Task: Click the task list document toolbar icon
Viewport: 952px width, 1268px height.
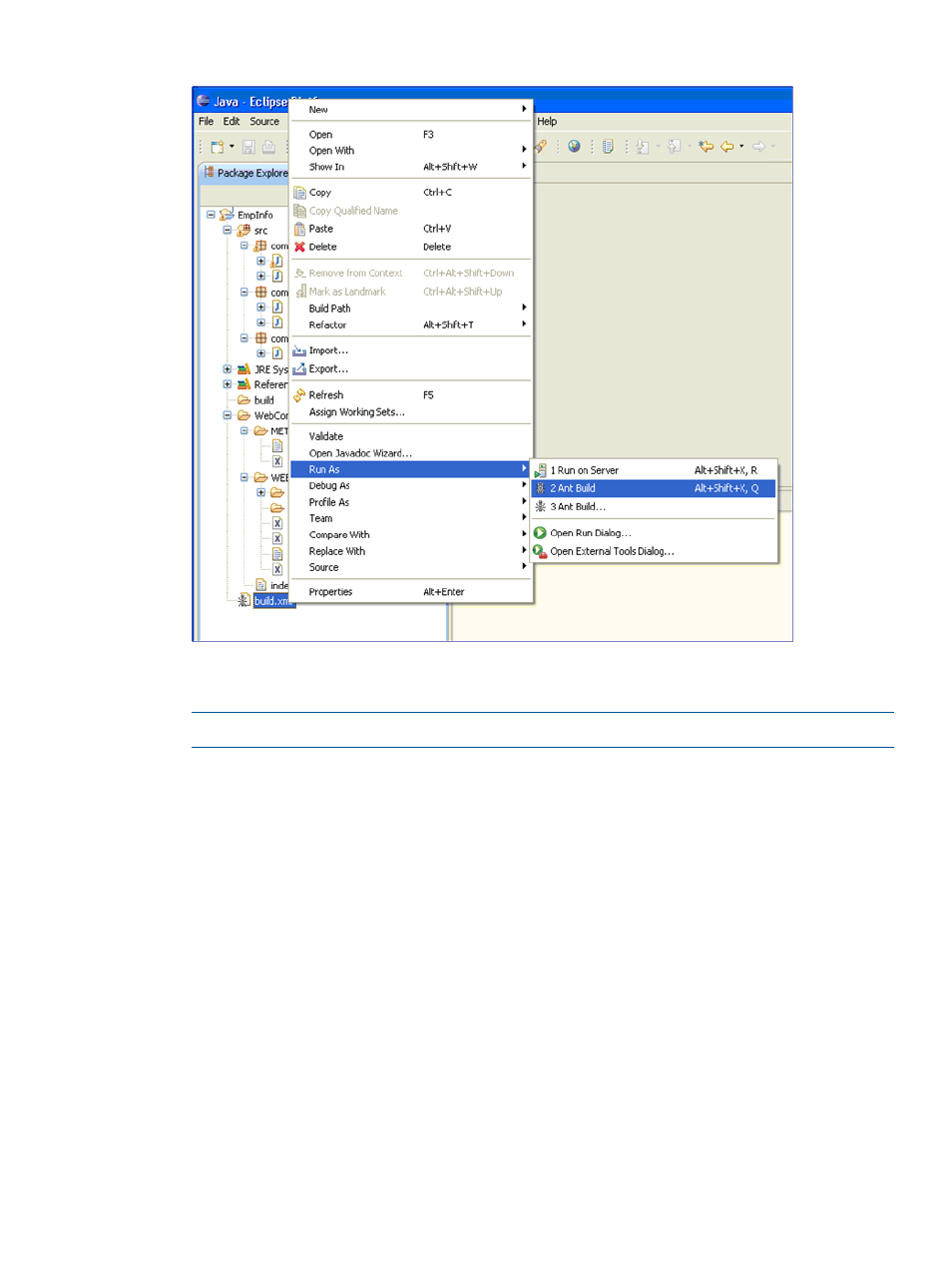Action: pyautogui.click(x=608, y=147)
